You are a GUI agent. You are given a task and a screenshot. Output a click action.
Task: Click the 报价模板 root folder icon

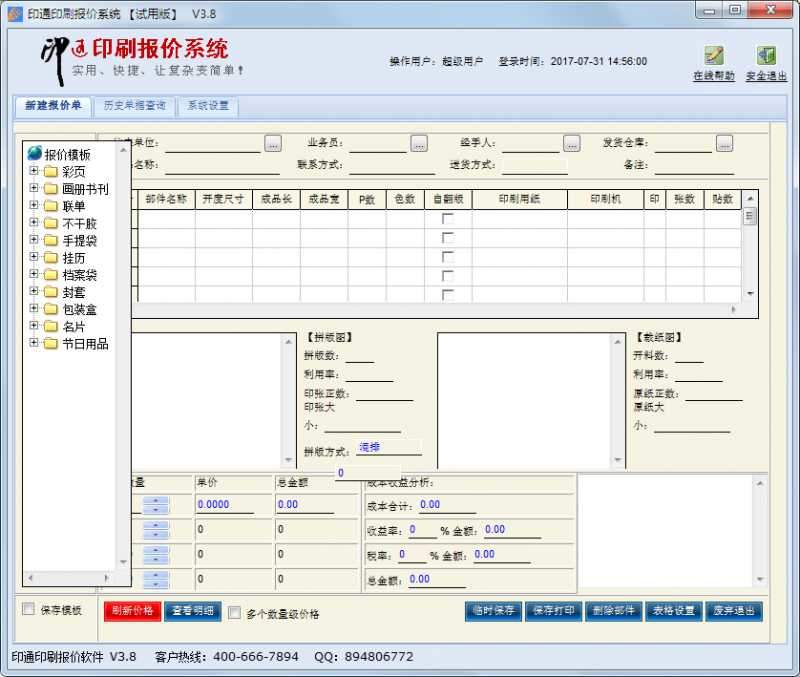click(32, 153)
